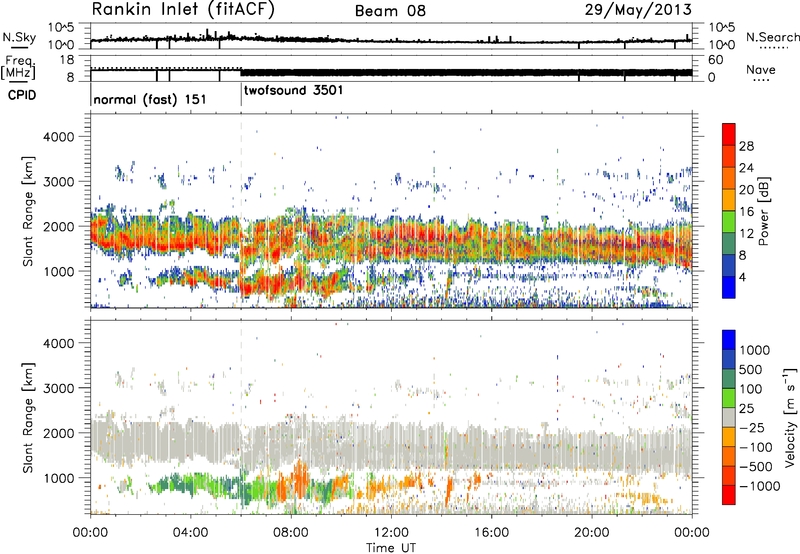The width and height of the screenshot is (800, 554).
Task: Click the '12:00' time axis tick
Action: point(391,533)
